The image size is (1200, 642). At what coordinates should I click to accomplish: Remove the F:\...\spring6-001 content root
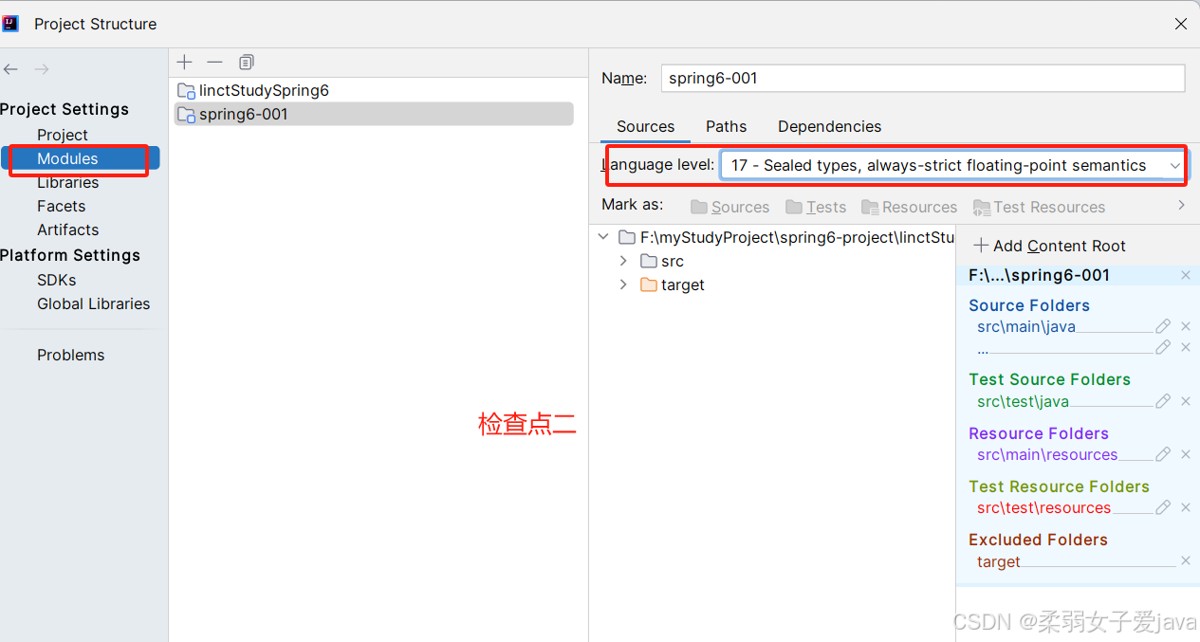pos(1186,275)
